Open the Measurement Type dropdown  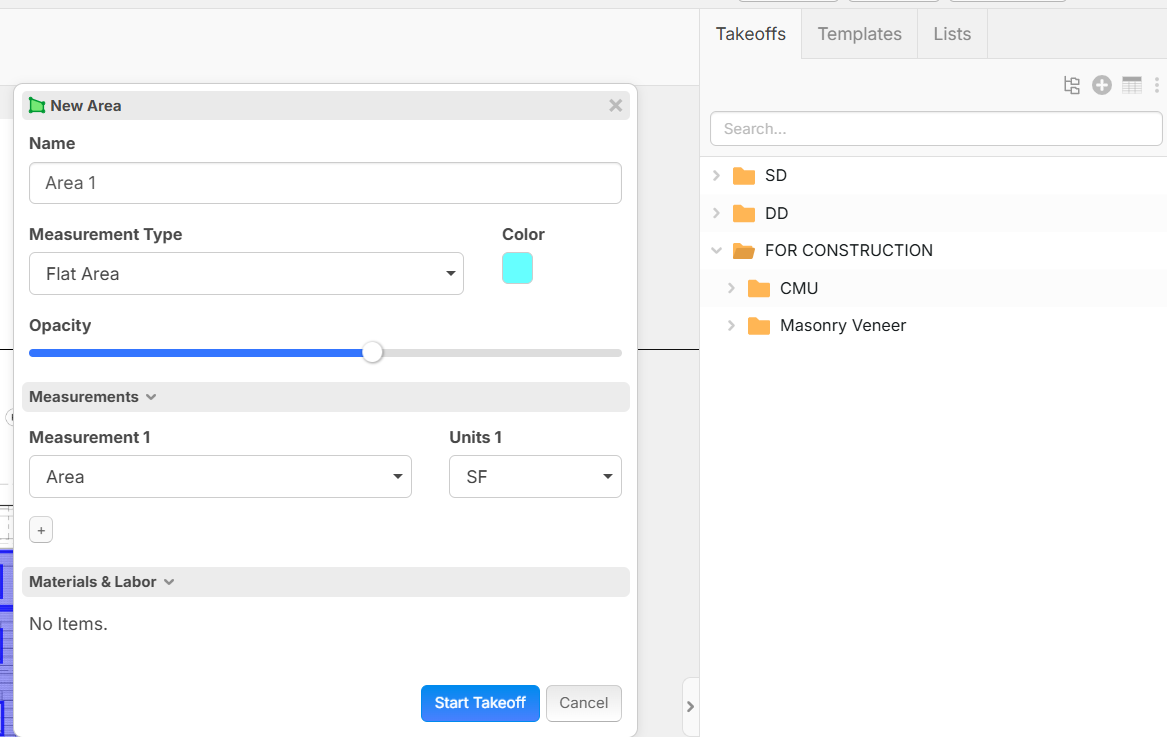coord(246,274)
